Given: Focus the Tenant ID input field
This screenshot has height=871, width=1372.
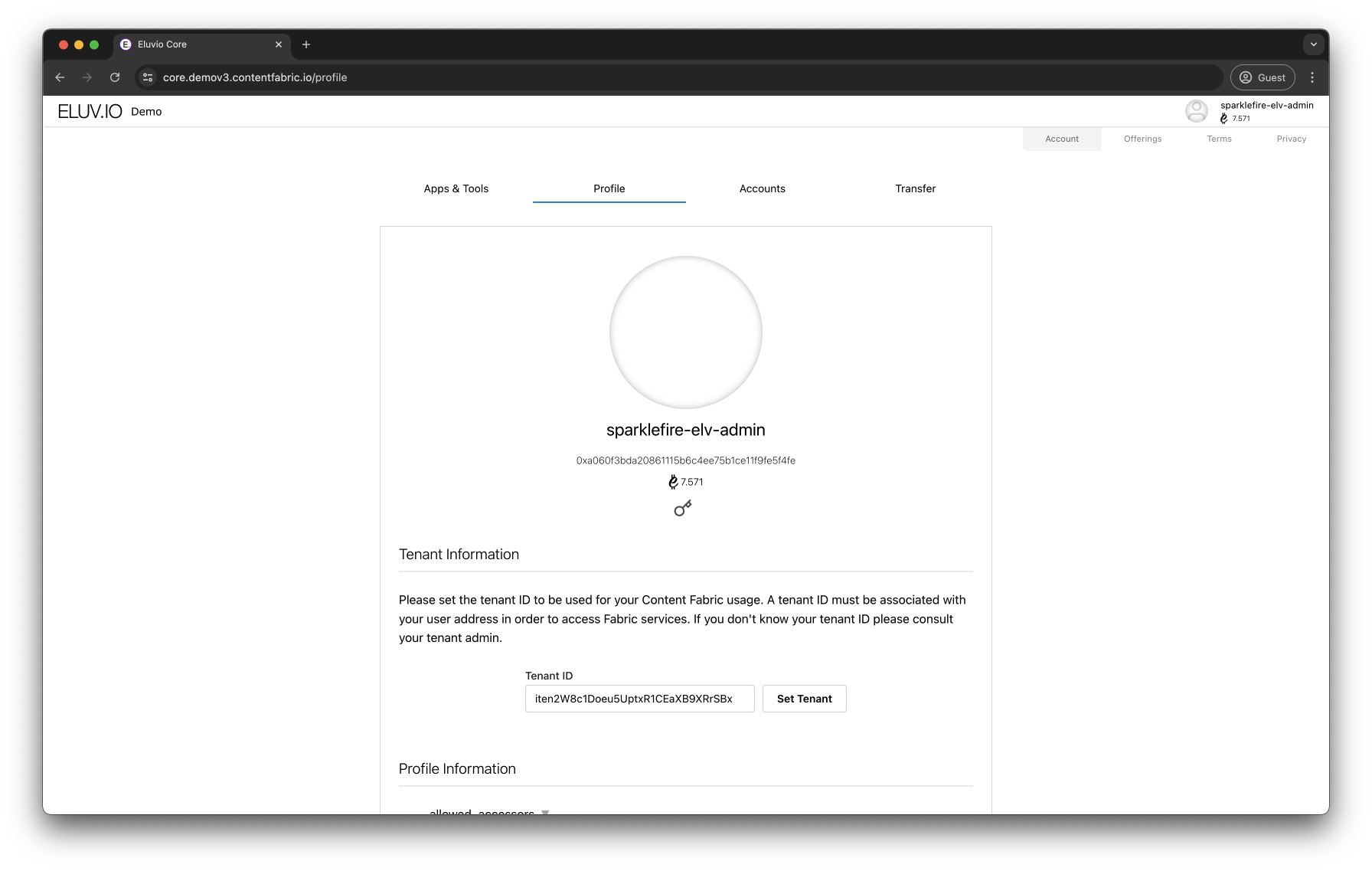Looking at the screenshot, I should pyautogui.click(x=639, y=699).
